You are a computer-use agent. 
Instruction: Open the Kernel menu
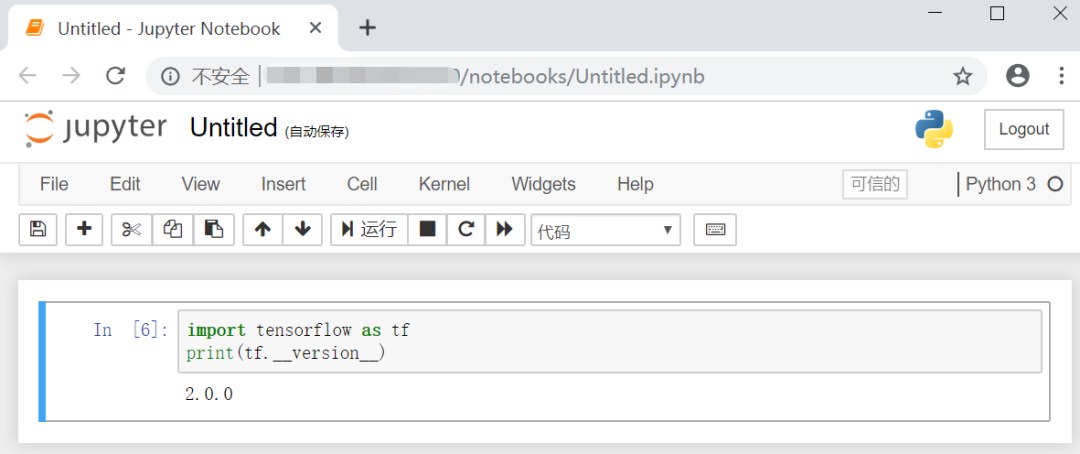click(444, 184)
